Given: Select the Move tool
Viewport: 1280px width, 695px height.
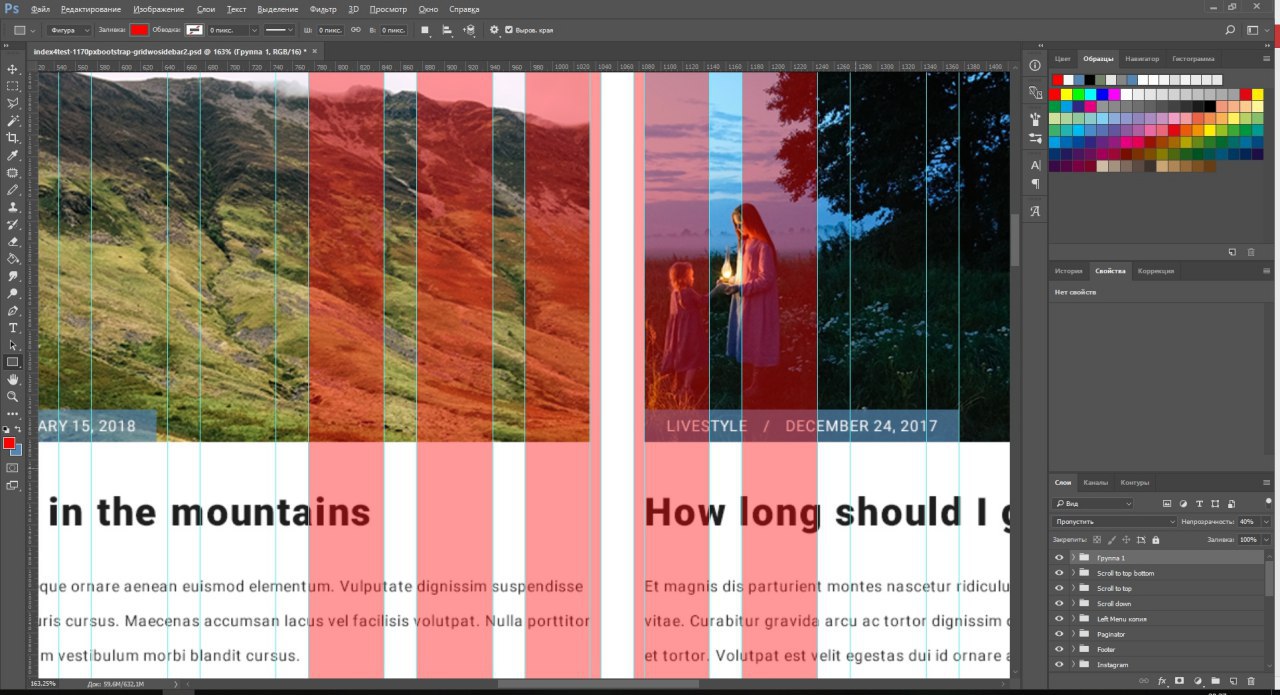Looking at the screenshot, I should (13, 69).
